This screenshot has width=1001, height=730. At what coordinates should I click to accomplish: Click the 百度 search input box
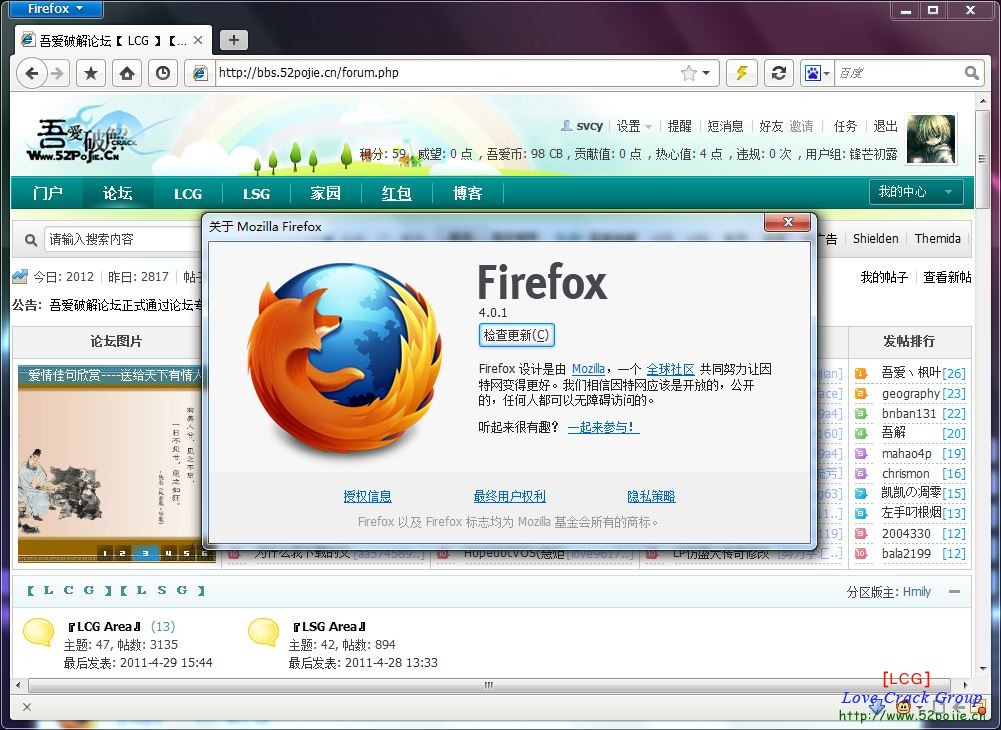point(898,73)
